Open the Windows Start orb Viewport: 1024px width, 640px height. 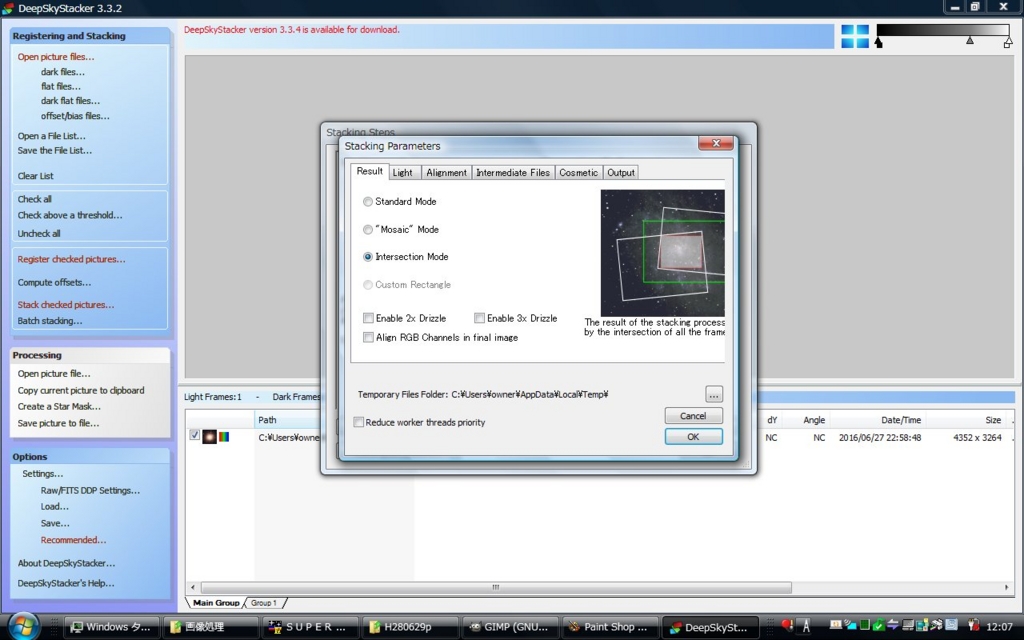(x=24, y=626)
